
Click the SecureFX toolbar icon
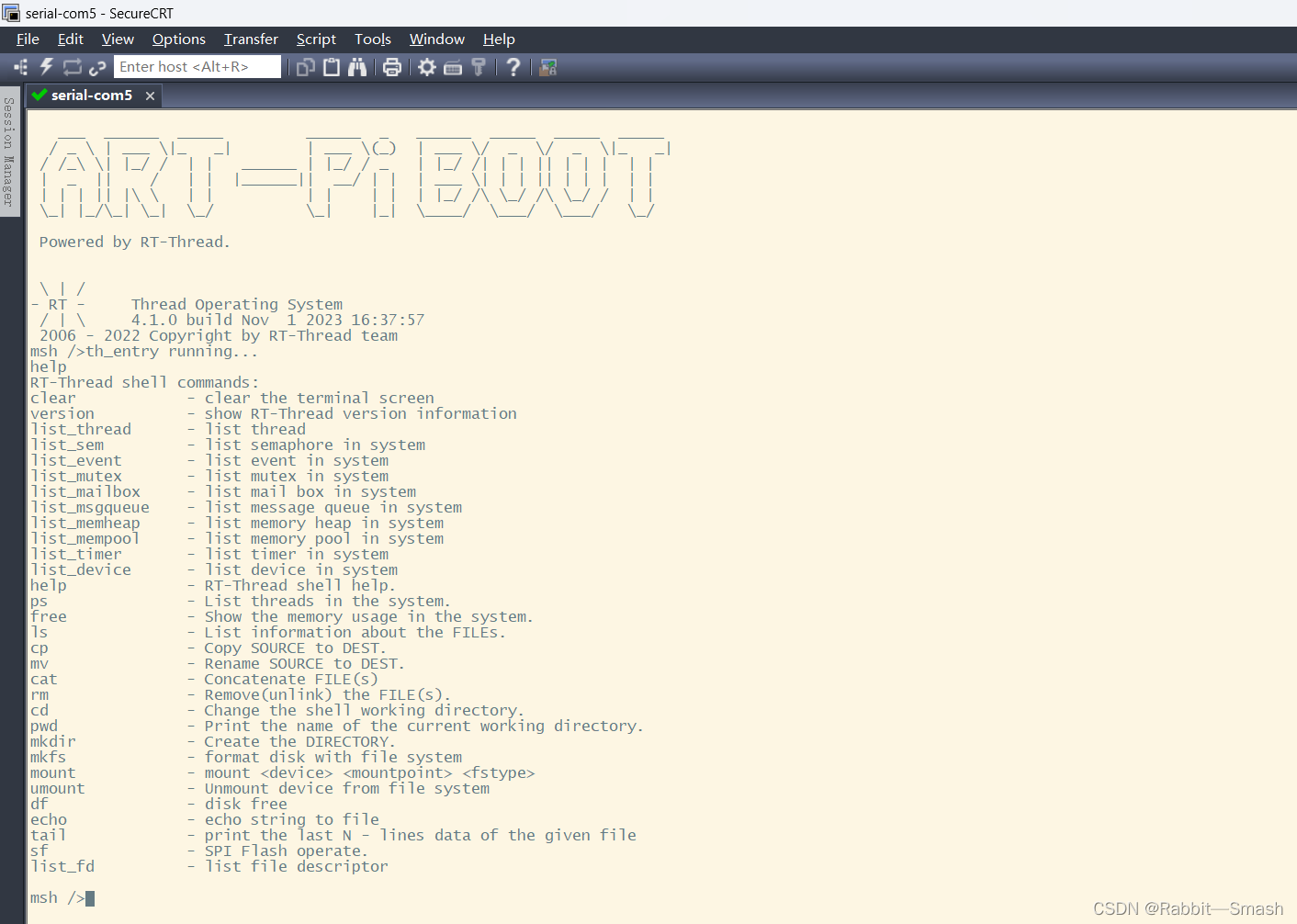[548, 67]
